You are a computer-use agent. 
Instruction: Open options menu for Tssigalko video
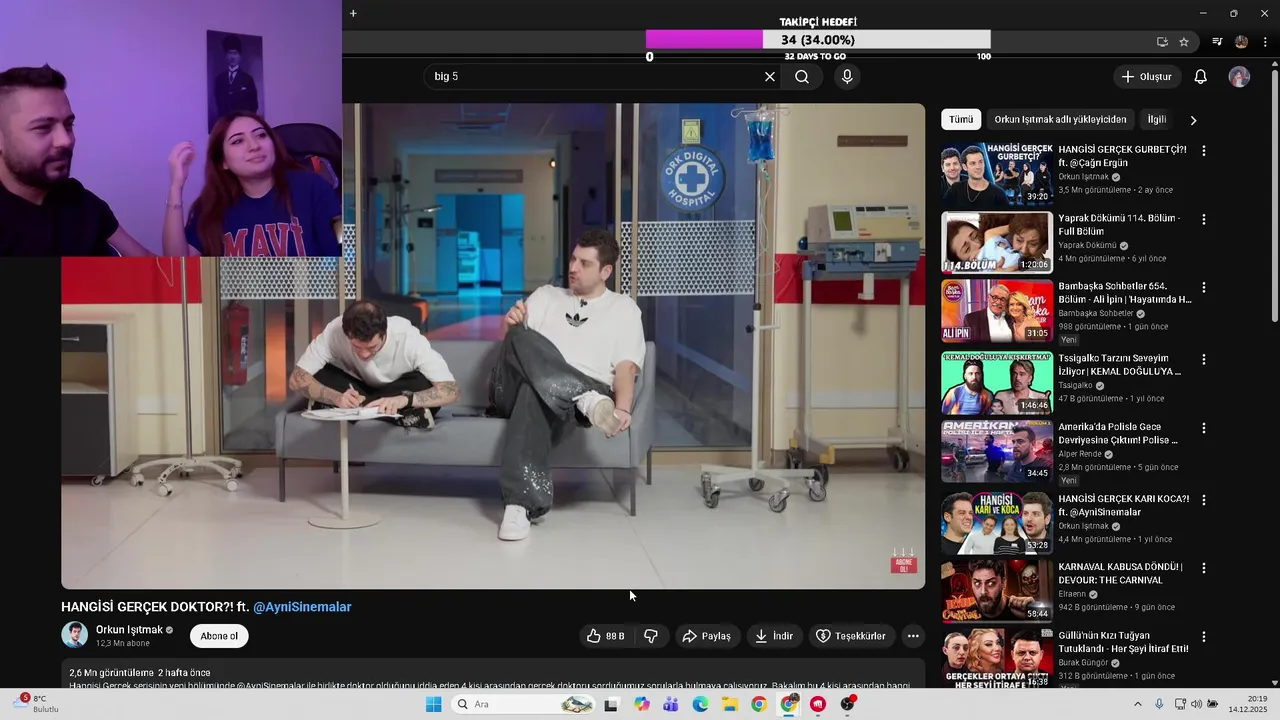(x=1204, y=359)
